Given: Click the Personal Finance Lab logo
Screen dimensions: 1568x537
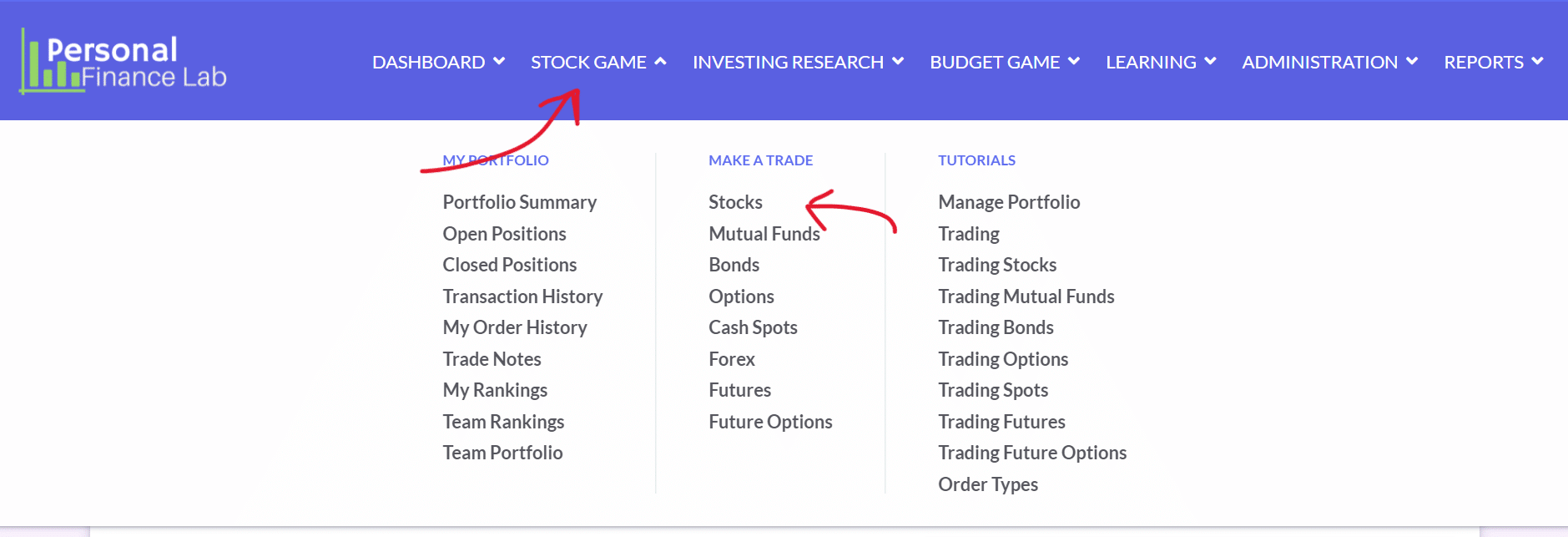Looking at the screenshot, I should pyautogui.click(x=124, y=62).
